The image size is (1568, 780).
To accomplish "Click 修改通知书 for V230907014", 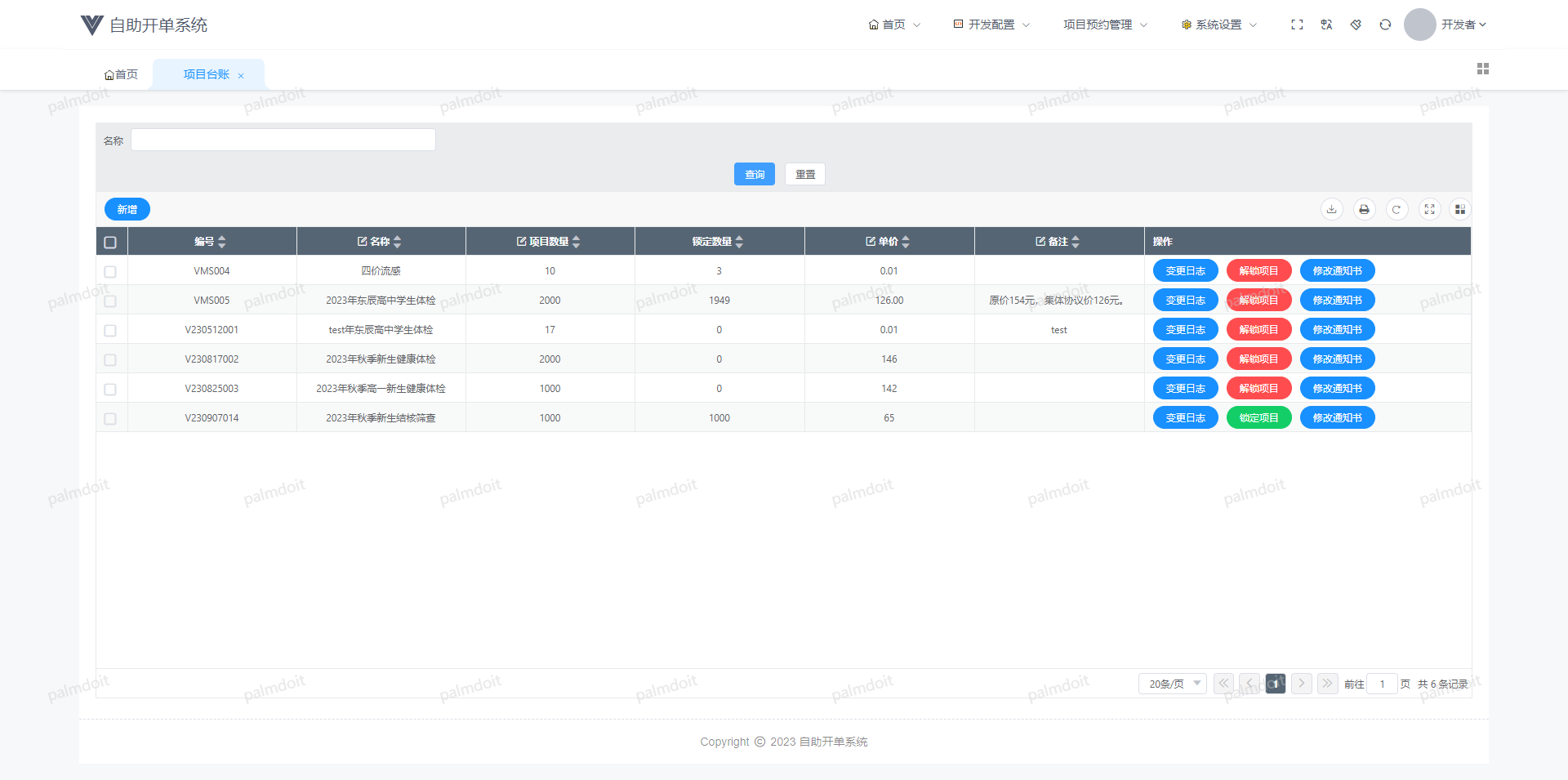I will (1337, 417).
